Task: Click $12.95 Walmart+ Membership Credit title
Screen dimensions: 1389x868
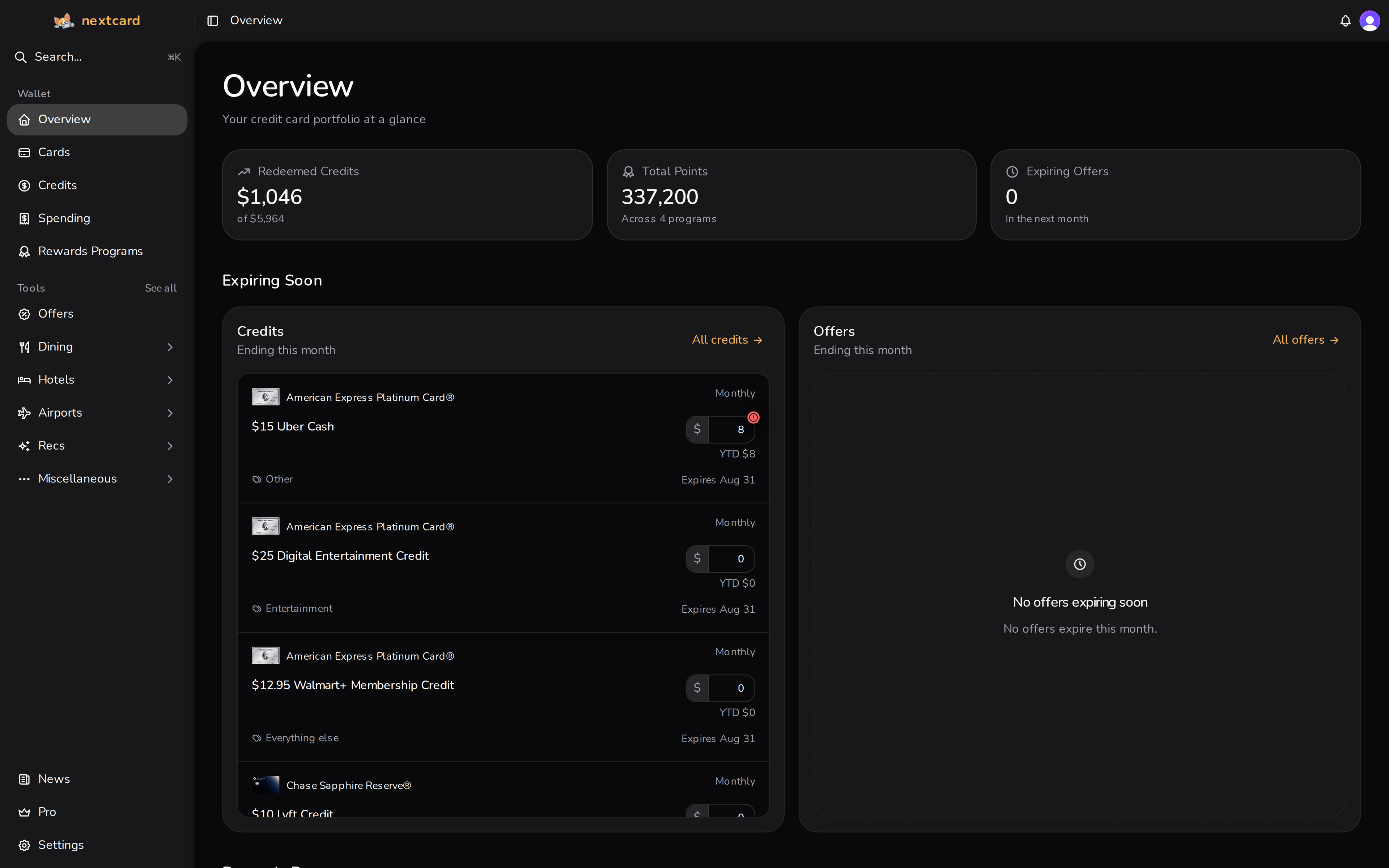Action: pos(353,685)
